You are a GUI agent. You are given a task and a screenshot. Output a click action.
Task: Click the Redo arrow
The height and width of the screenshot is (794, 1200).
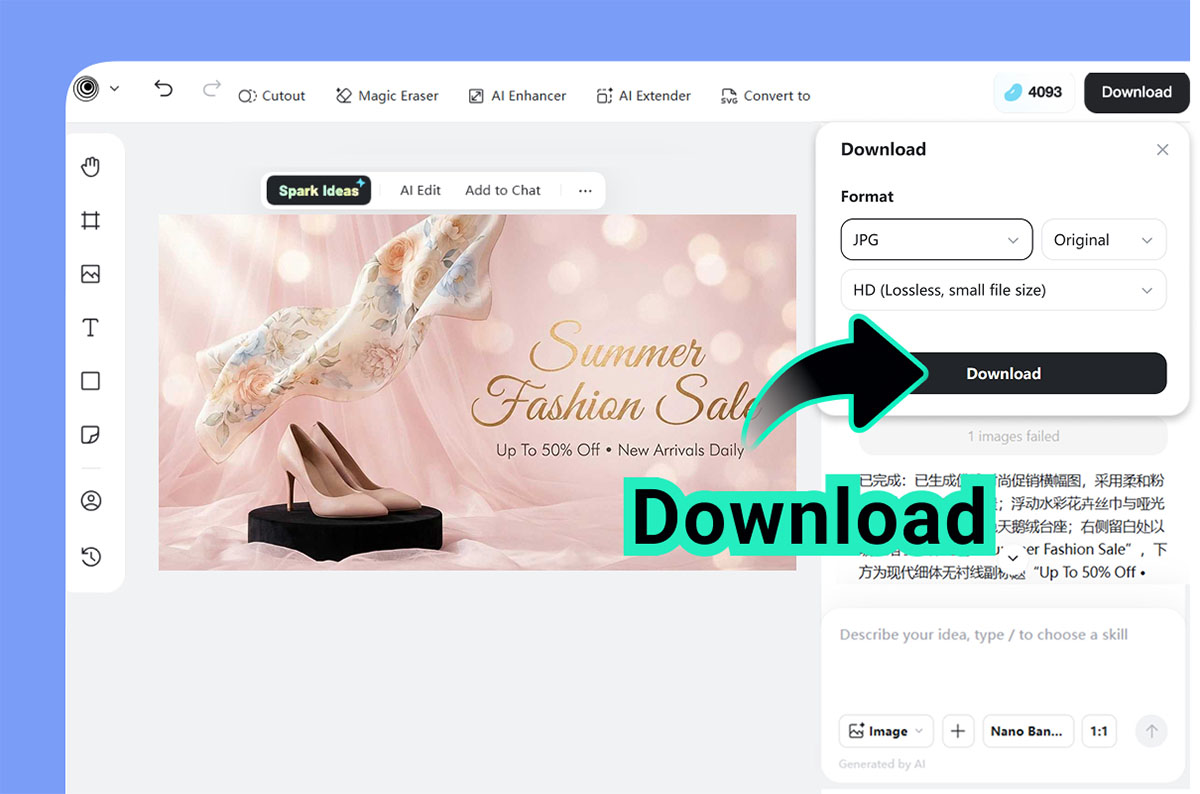pyautogui.click(x=211, y=89)
